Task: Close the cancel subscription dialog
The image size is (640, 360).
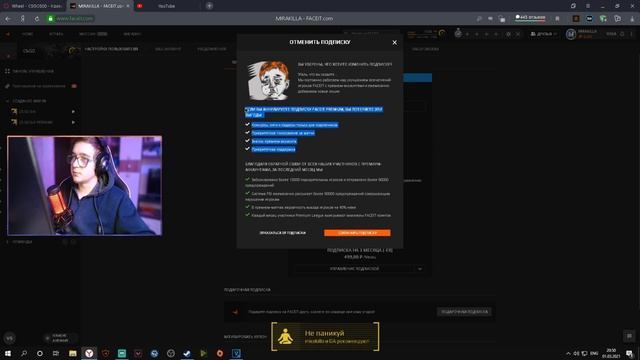Action: coord(394,42)
